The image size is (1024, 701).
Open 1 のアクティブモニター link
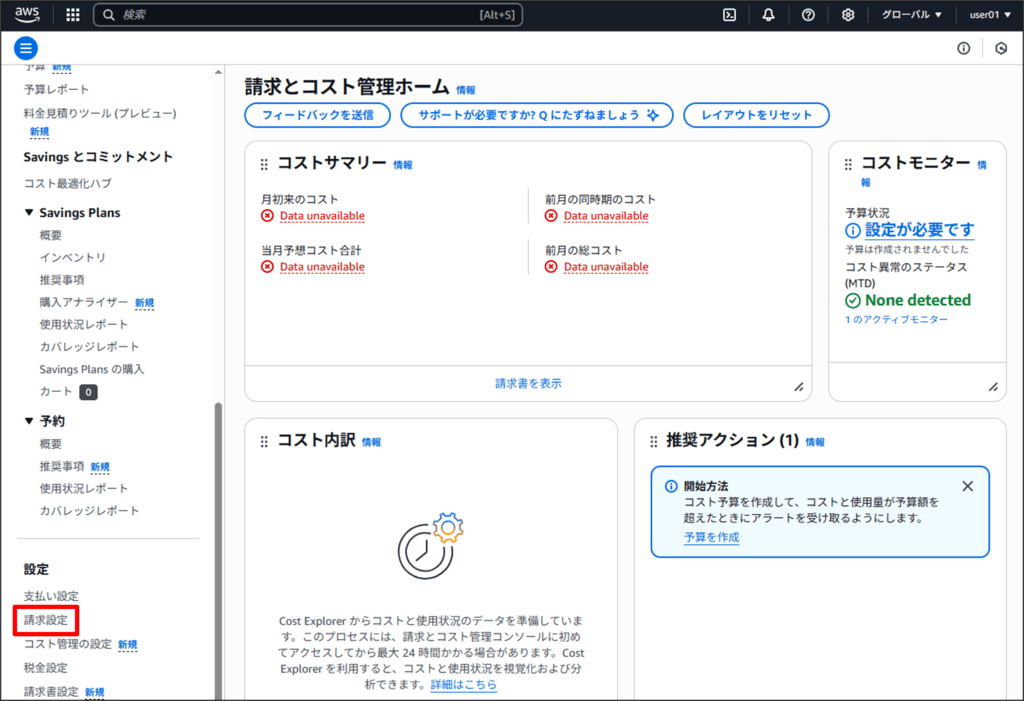897,319
